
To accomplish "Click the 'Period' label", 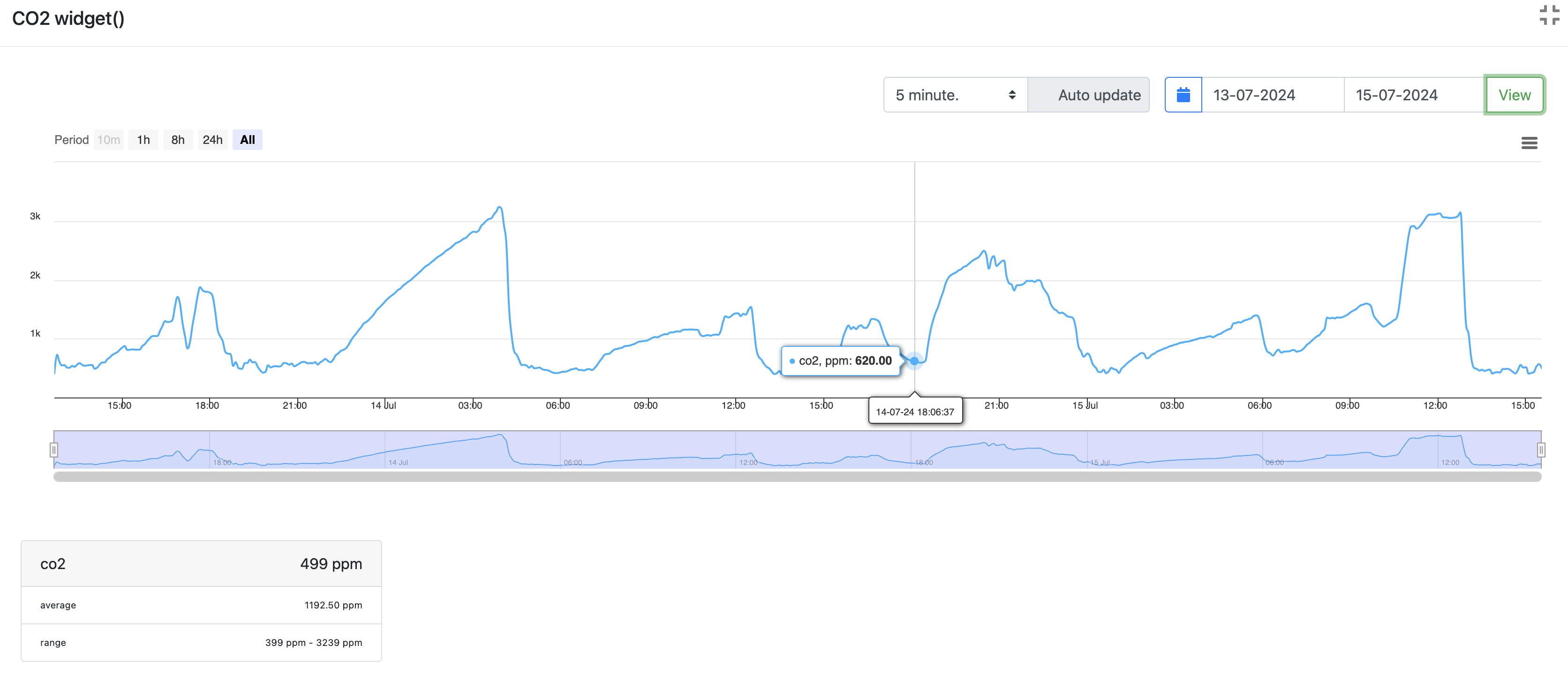I will [71, 140].
